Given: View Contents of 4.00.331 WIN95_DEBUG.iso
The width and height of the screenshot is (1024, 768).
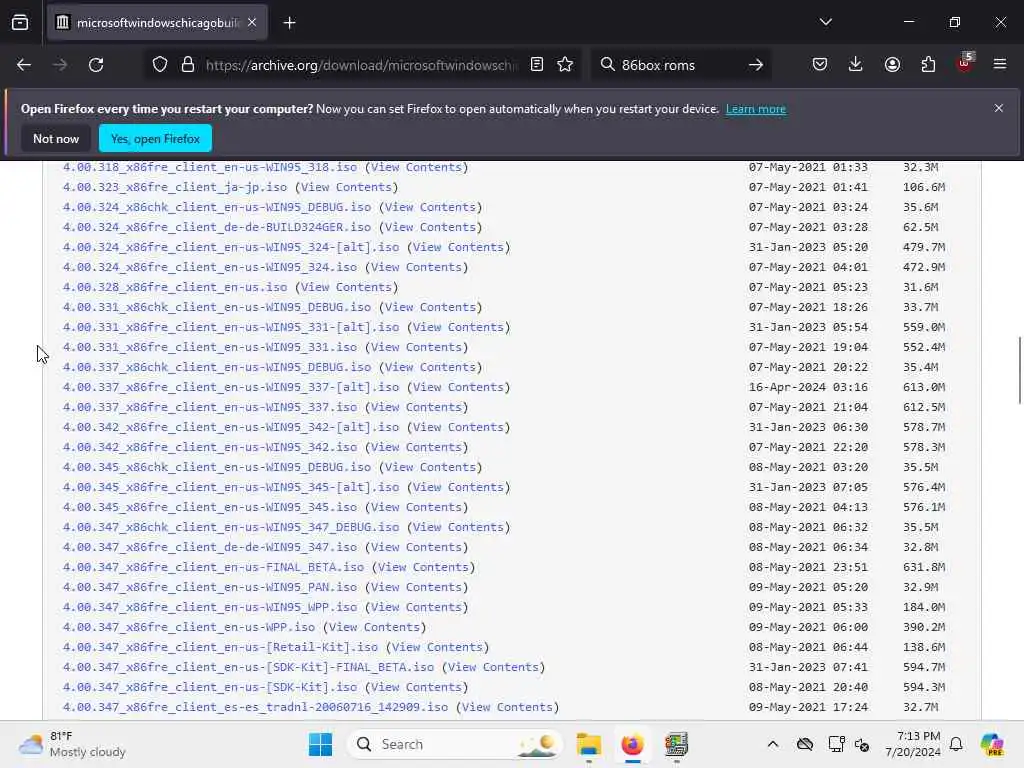Looking at the screenshot, I should tap(430, 307).
